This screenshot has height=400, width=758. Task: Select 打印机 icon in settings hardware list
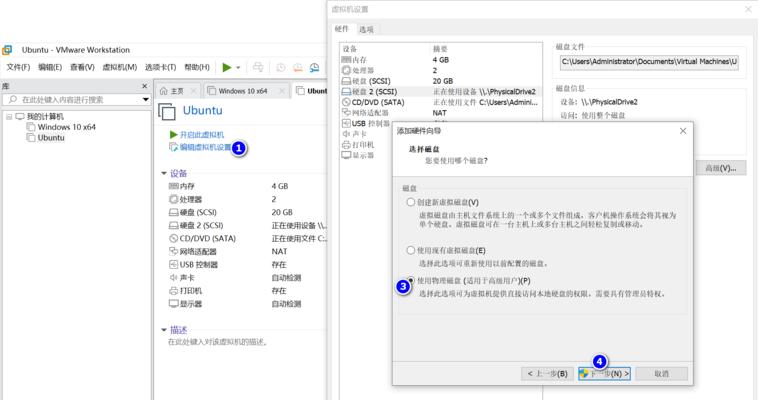click(x=346, y=145)
